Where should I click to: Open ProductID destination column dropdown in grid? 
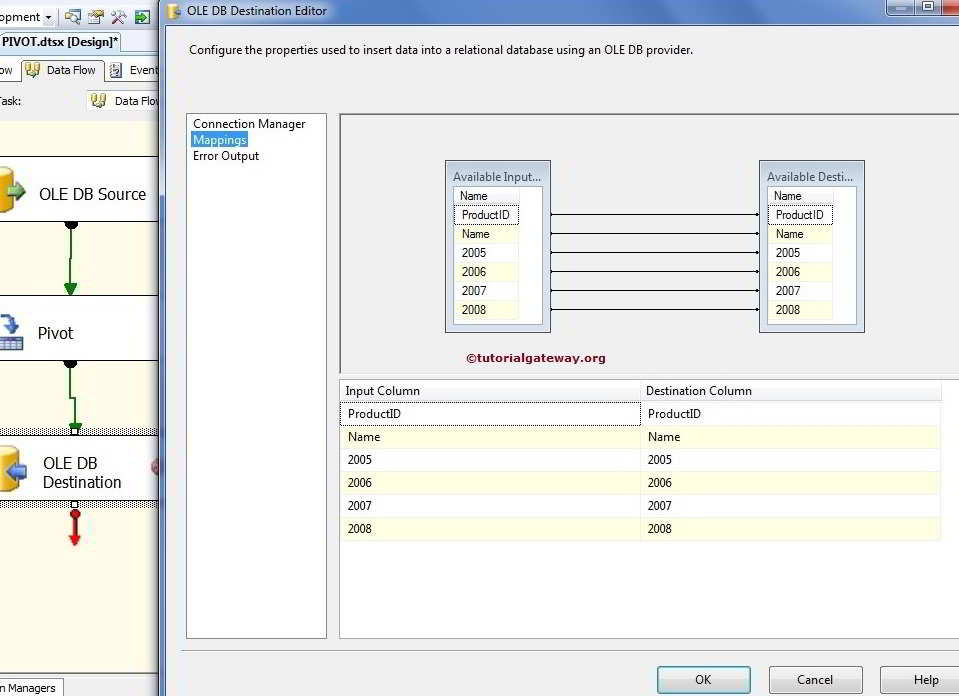790,414
